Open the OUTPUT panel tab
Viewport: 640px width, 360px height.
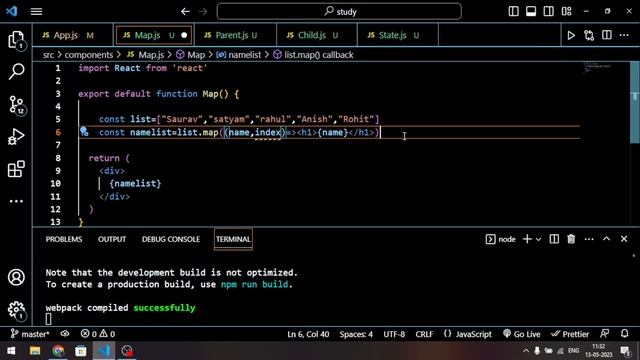click(112, 239)
